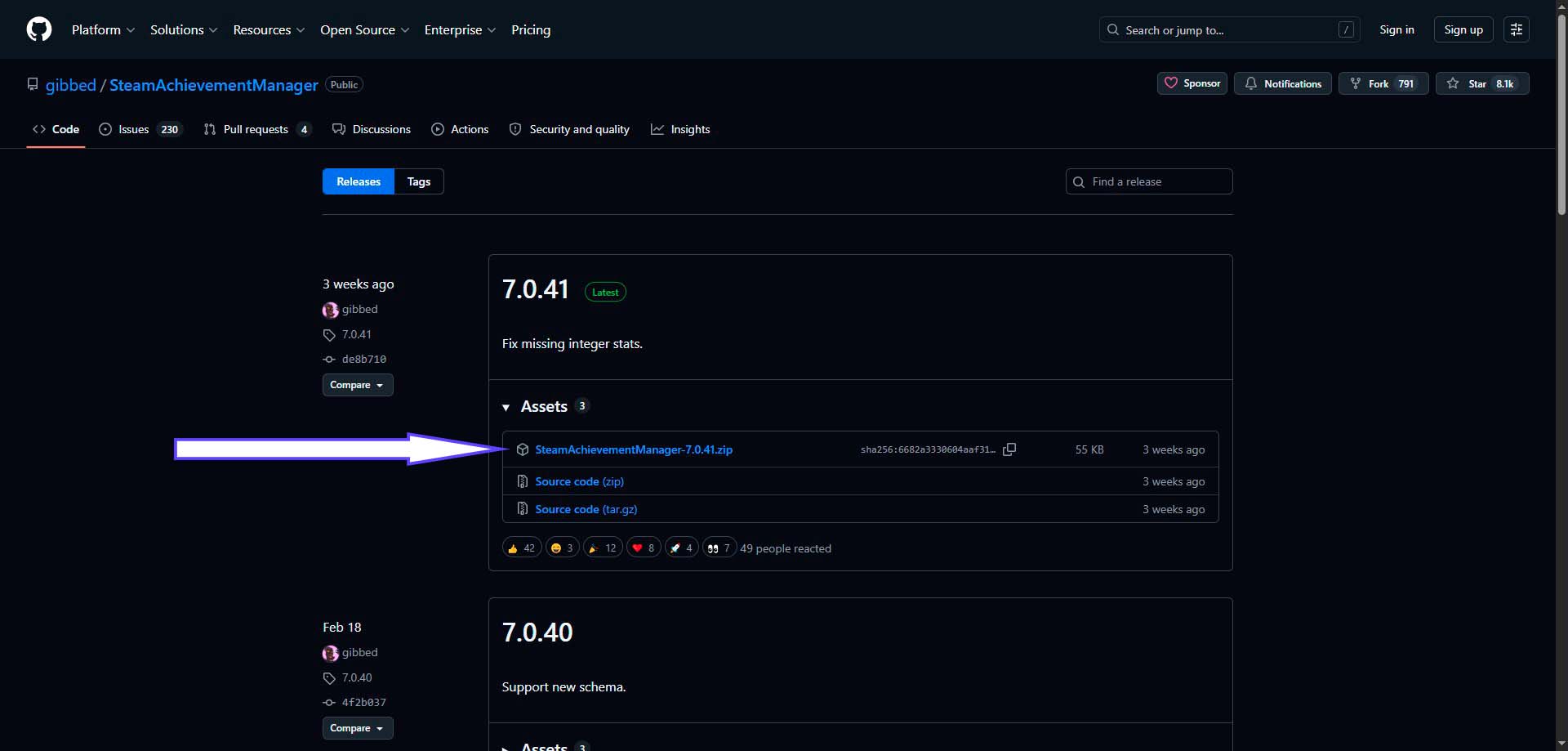Copy the SHA256 hash of the zip asset
1568x751 pixels.
coord(1009,449)
